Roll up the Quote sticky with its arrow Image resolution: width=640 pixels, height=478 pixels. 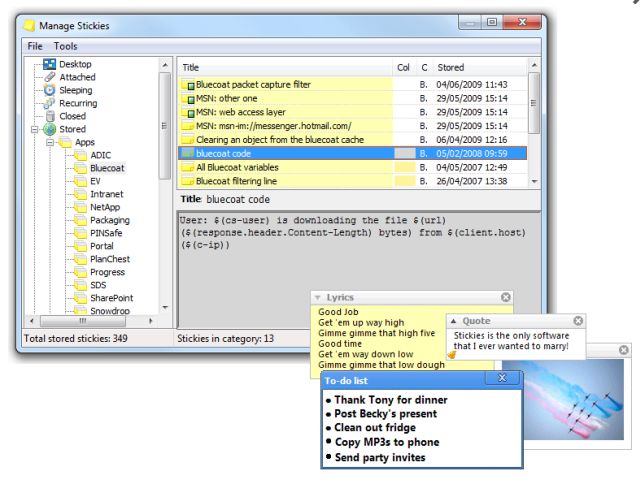452,322
